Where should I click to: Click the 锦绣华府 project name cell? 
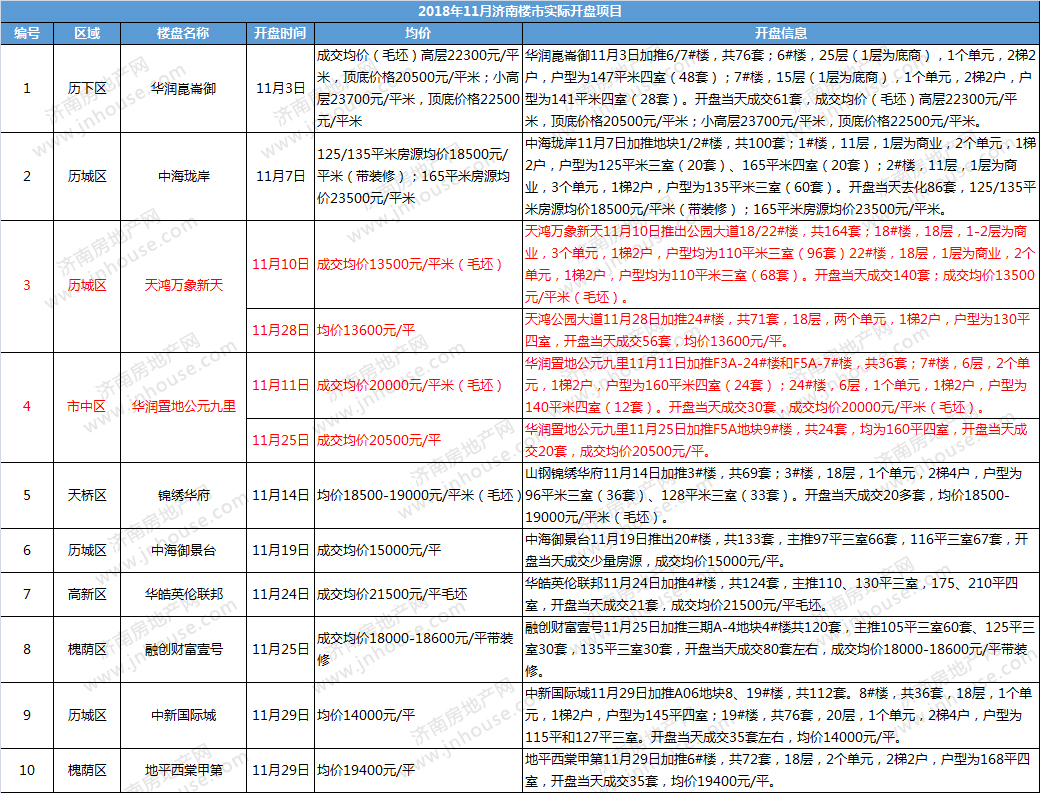coord(183,495)
